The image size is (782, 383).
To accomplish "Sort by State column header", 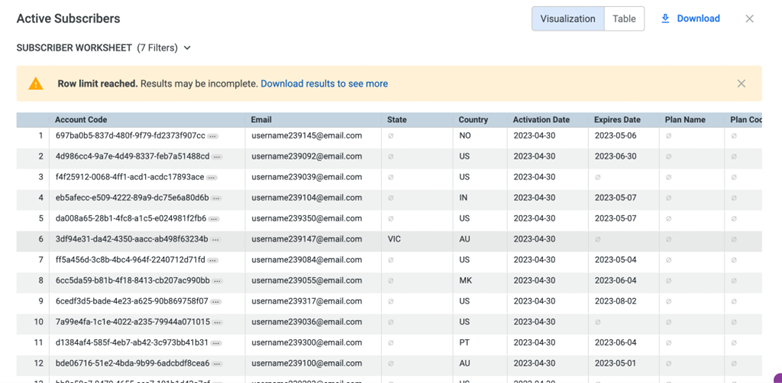I will 397,120.
